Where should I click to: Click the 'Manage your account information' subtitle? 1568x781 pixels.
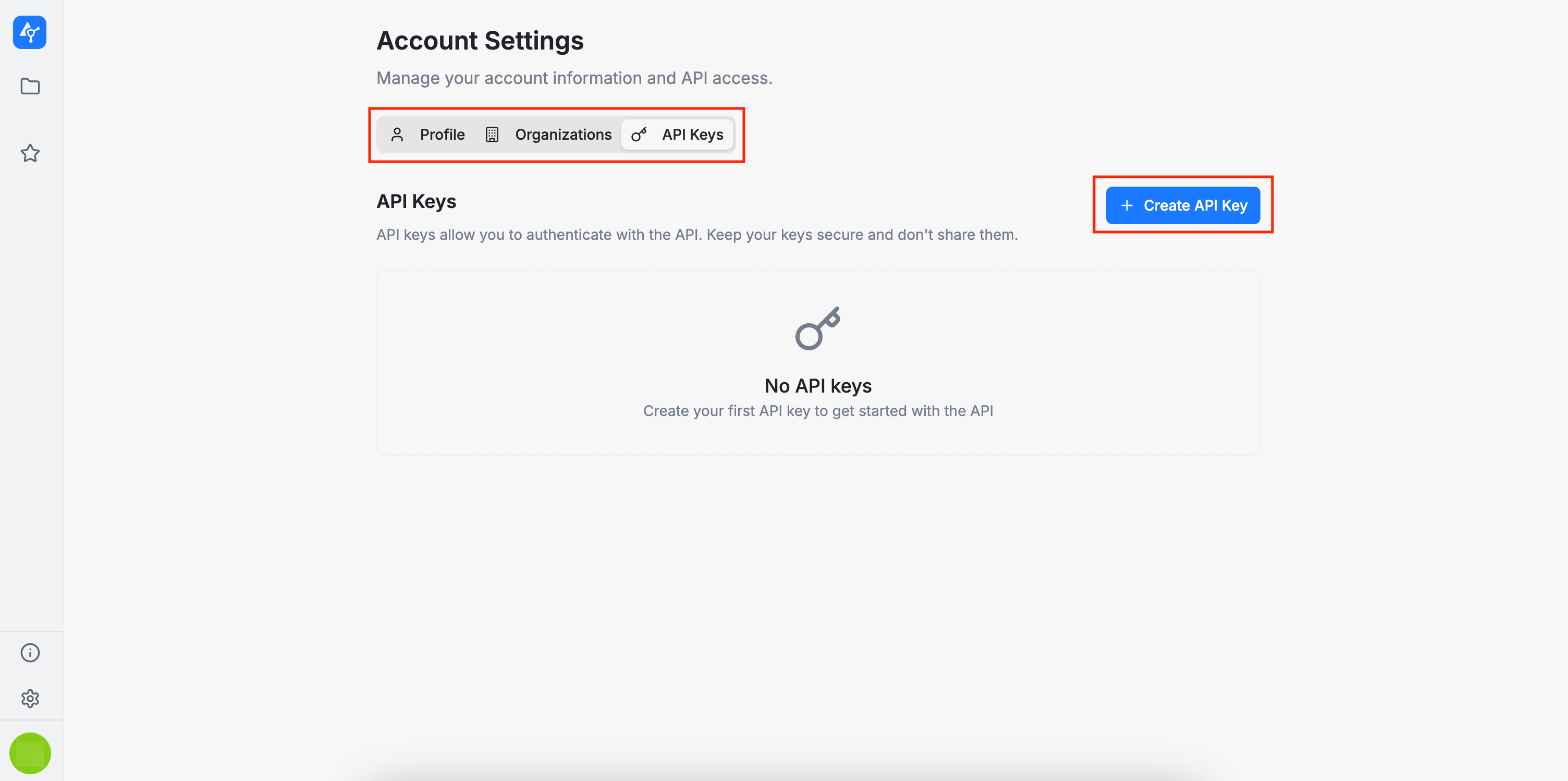pos(574,78)
